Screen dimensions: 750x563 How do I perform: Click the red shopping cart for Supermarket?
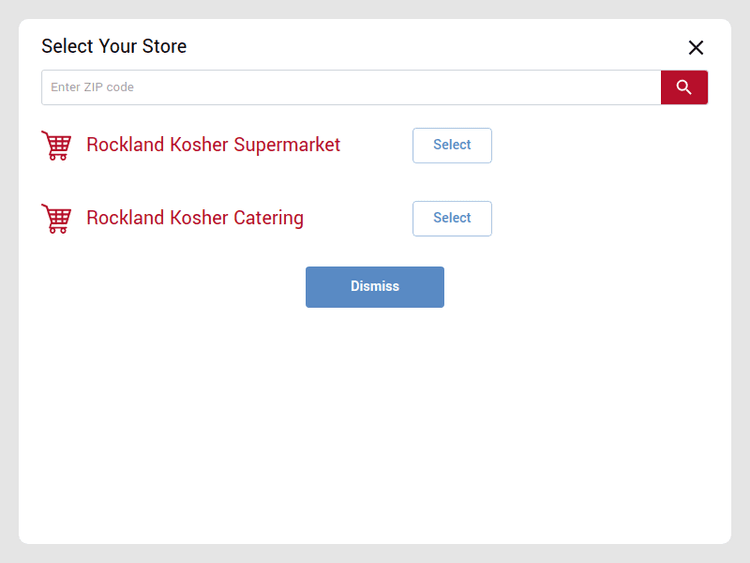click(56, 146)
